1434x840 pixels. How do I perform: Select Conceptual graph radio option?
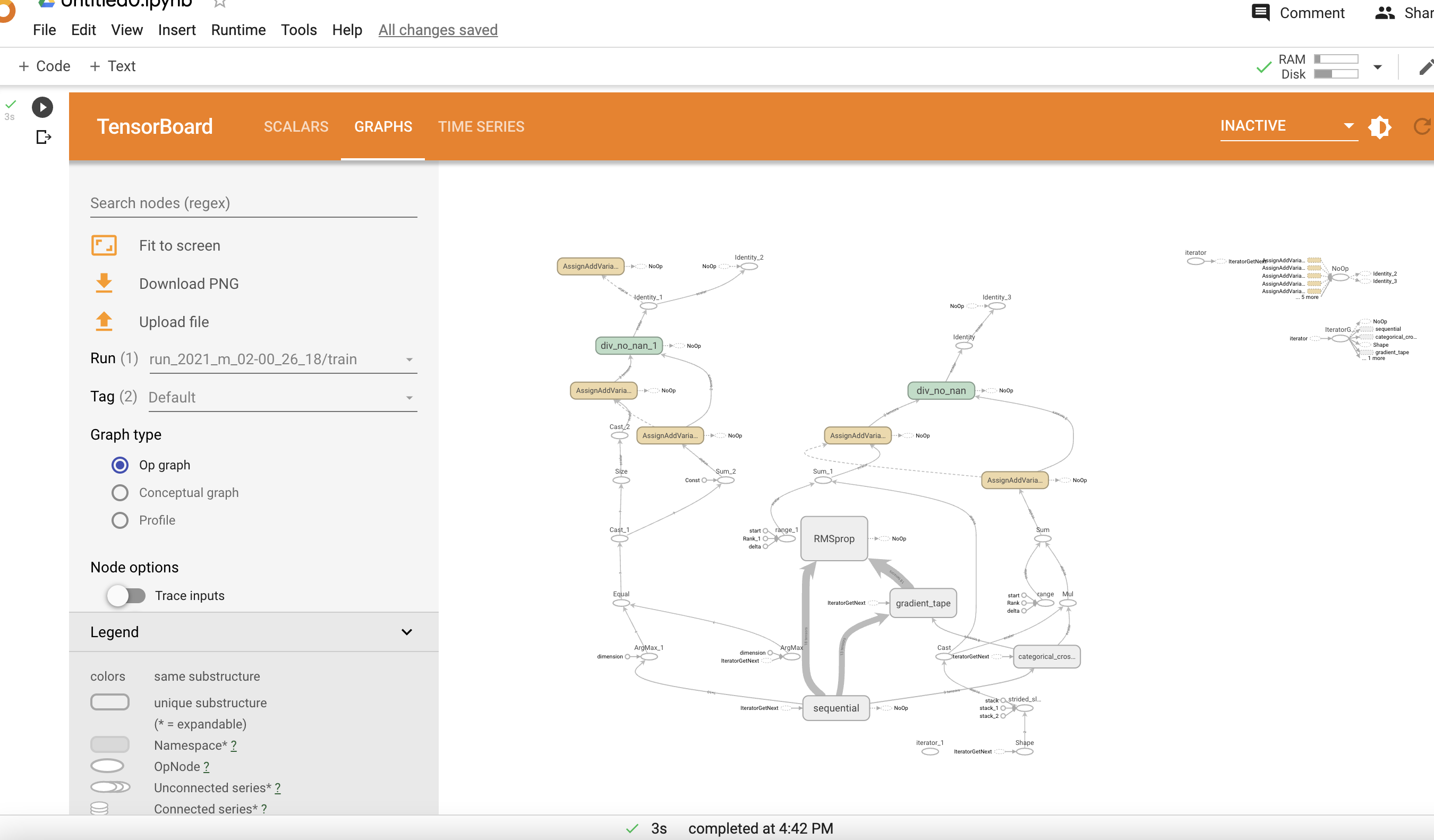click(119, 493)
